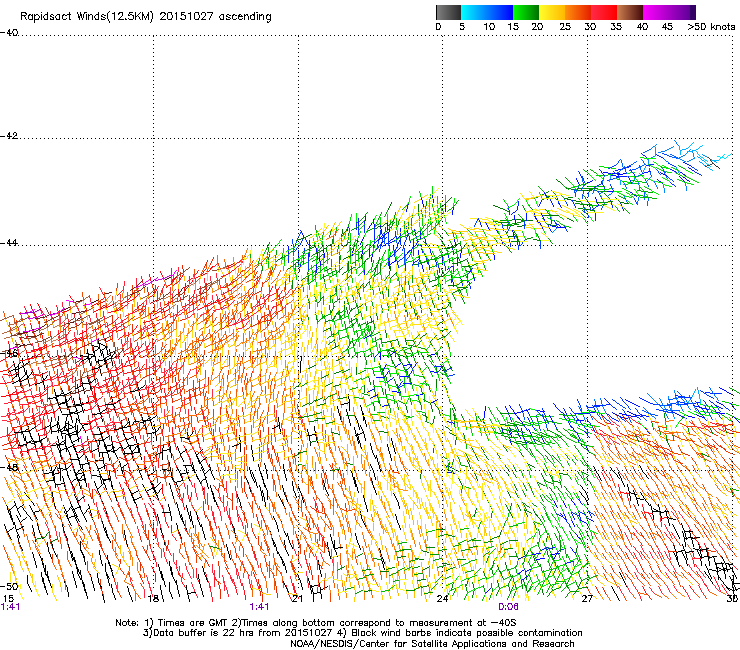
Task: Click the latitude label "-50"
Action: click(x=9, y=586)
